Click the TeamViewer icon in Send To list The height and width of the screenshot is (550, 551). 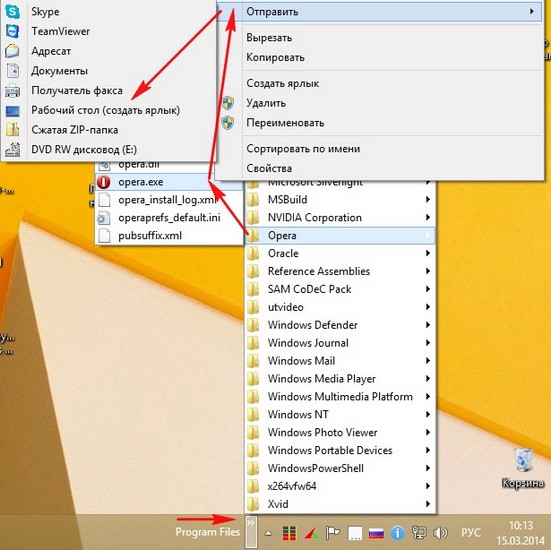[x=13, y=31]
